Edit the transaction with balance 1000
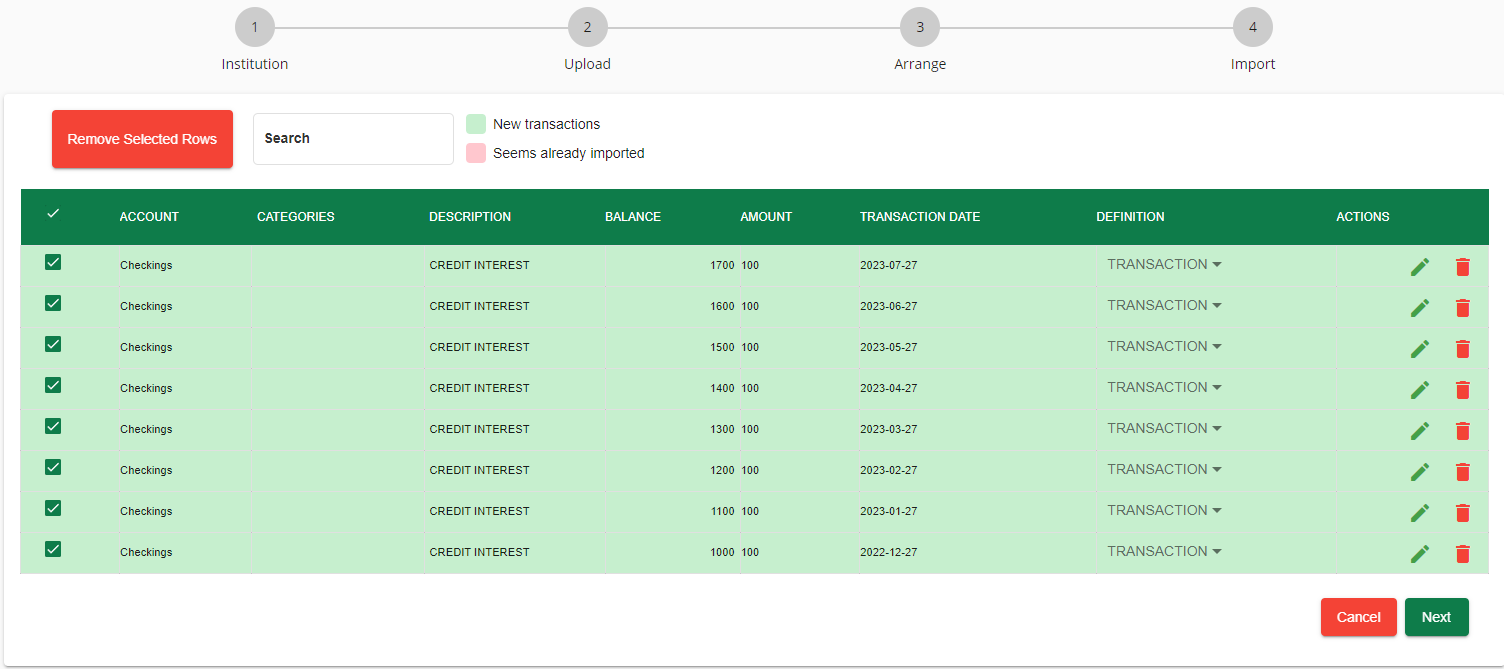 click(x=1420, y=554)
